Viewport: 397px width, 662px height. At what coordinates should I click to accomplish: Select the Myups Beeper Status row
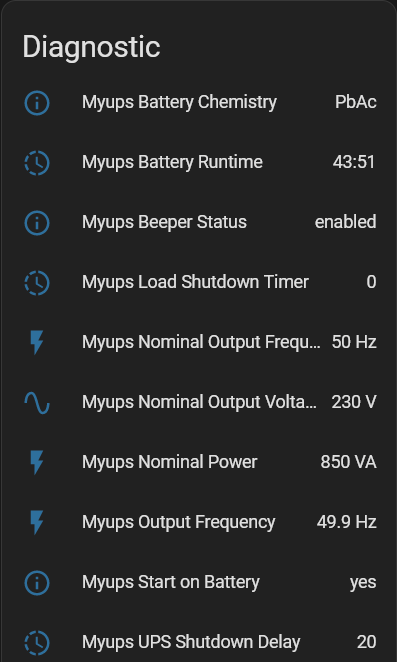pos(200,222)
